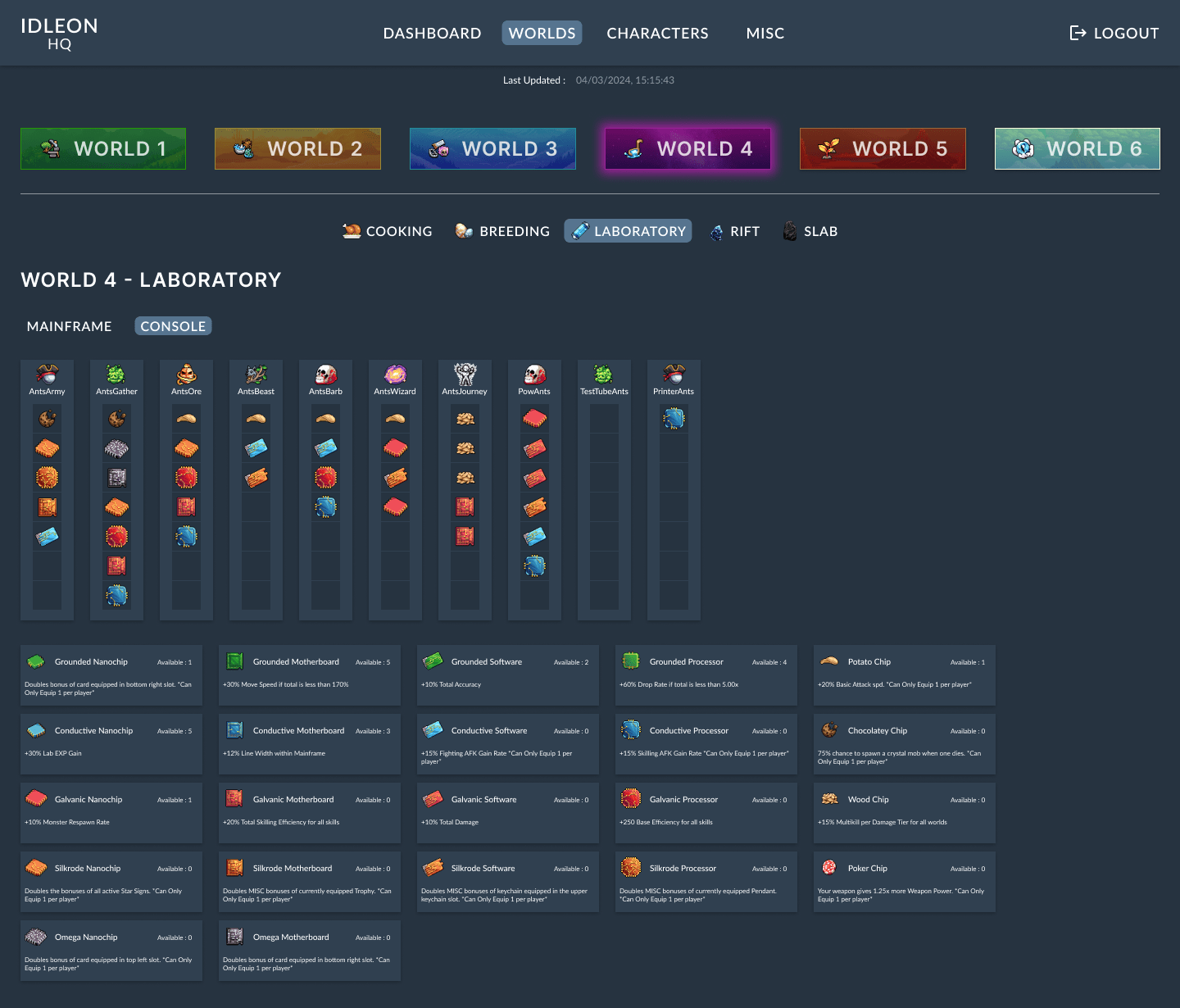Viewport: 1180px width, 1008px height.
Task: Click the Omega Motherboard chip icon
Action: click(234, 937)
